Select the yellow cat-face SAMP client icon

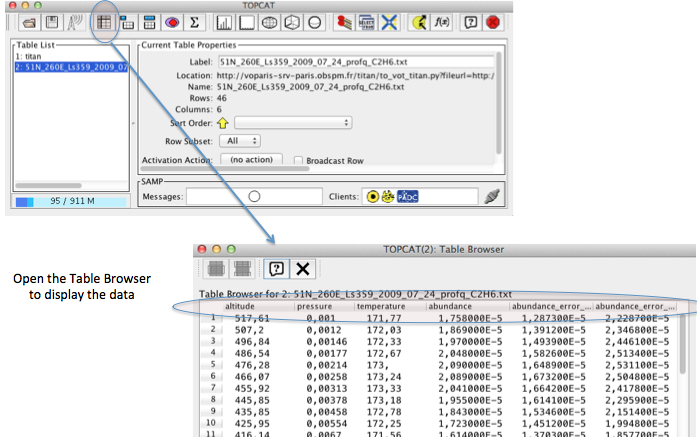coord(388,196)
